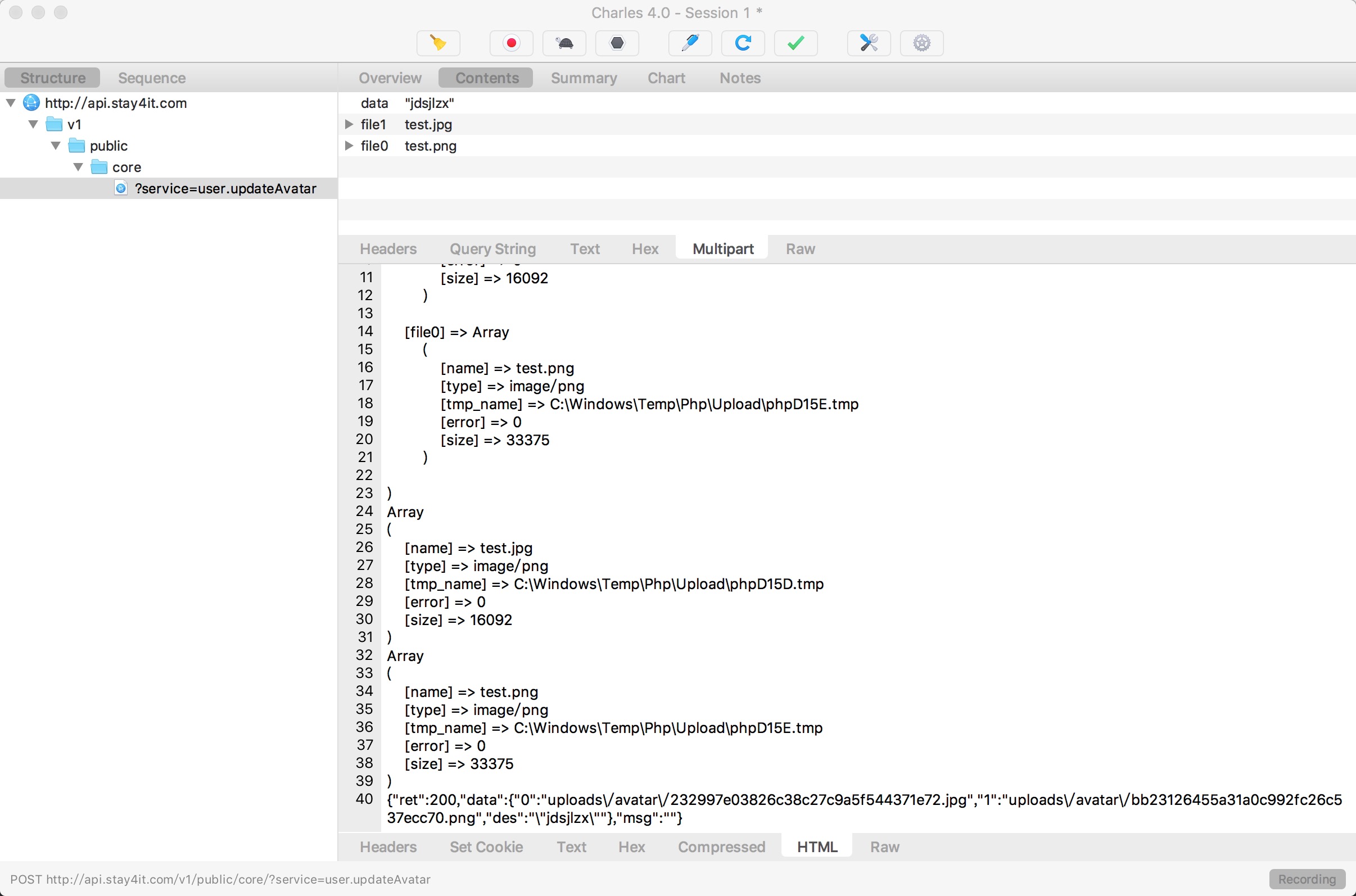Click the broom clear session icon

(439, 43)
